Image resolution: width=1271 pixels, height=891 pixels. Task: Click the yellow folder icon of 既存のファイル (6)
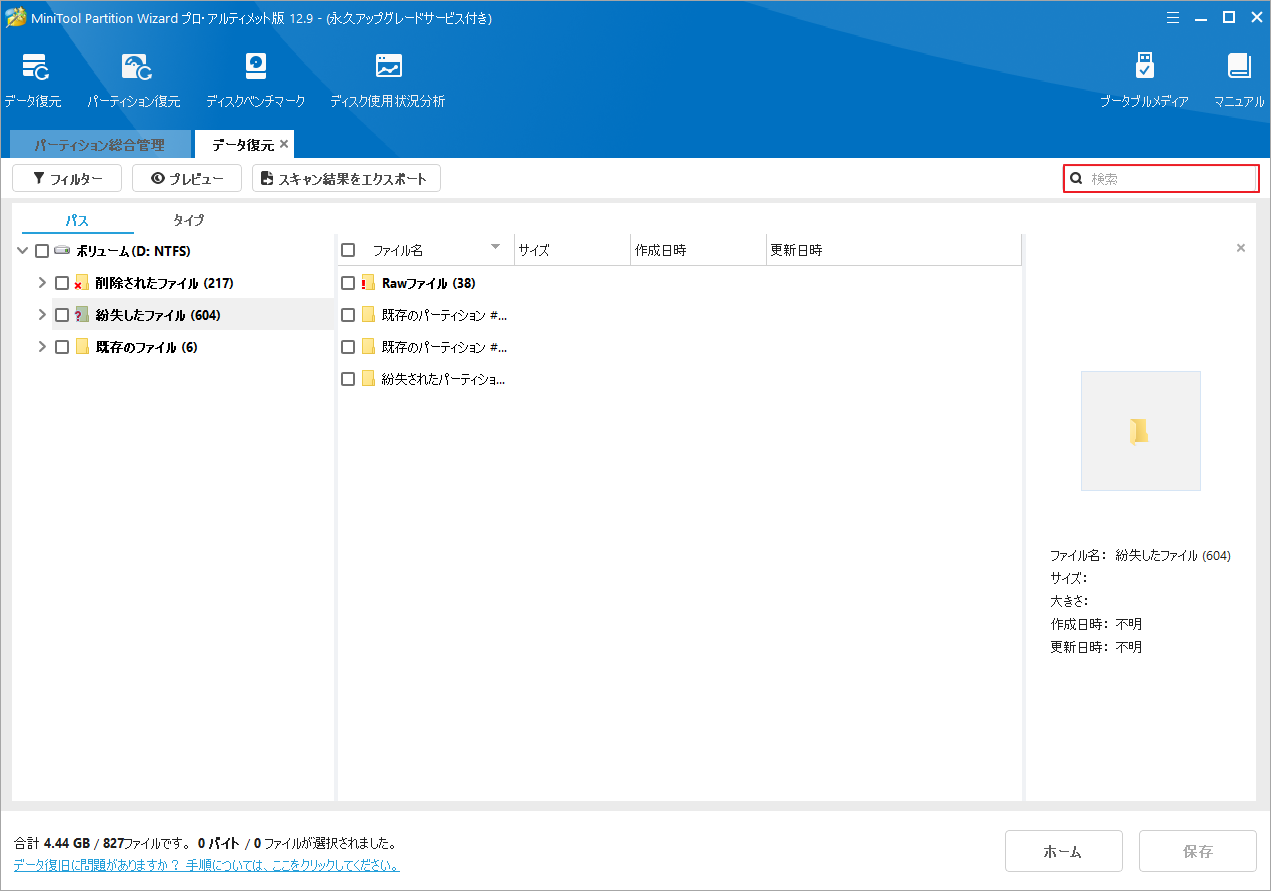pos(82,347)
